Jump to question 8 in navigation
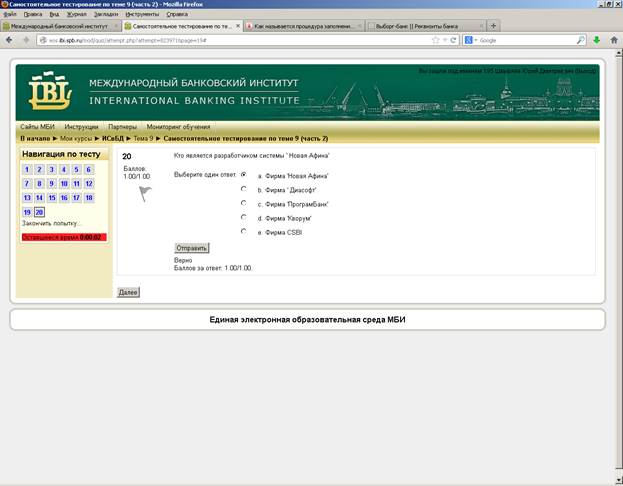The image size is (623, 486). coord(39,184)
